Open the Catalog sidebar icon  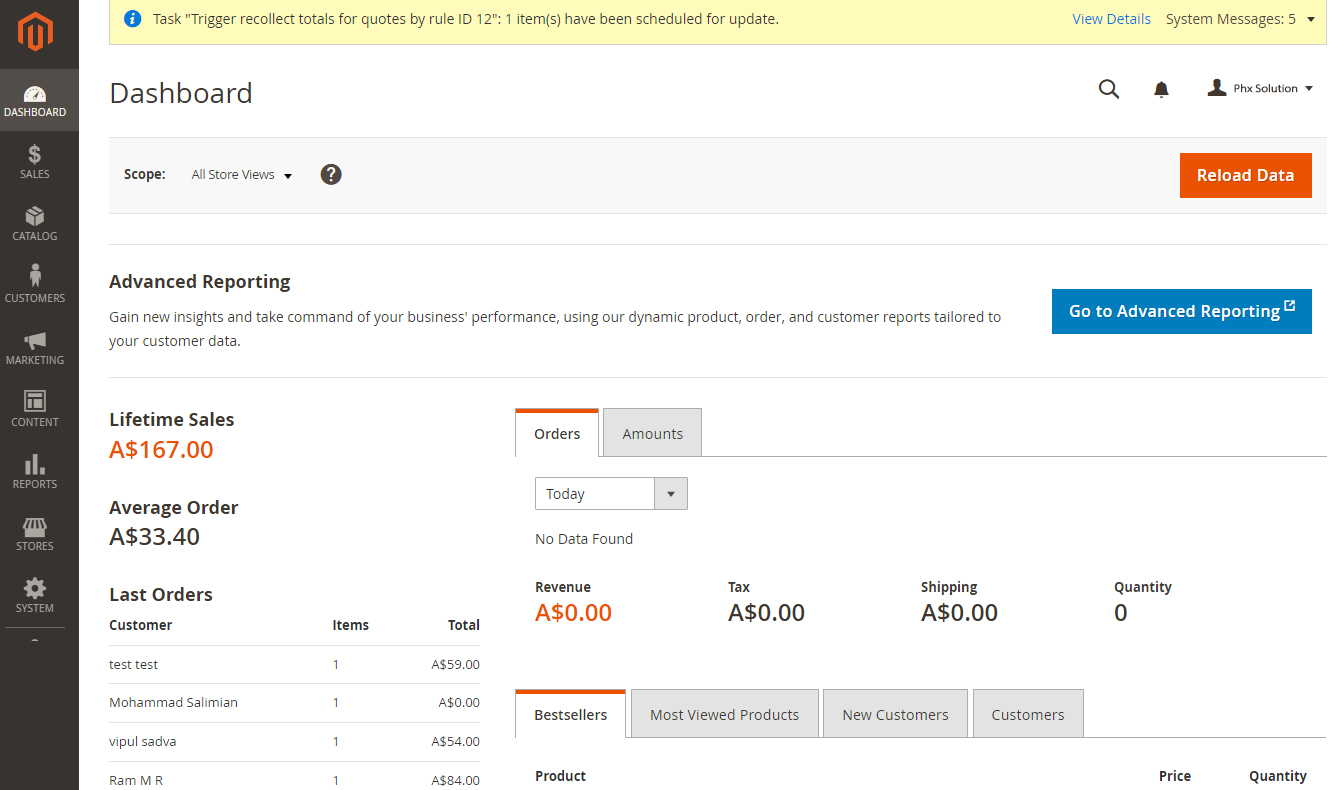pos(35,224)
